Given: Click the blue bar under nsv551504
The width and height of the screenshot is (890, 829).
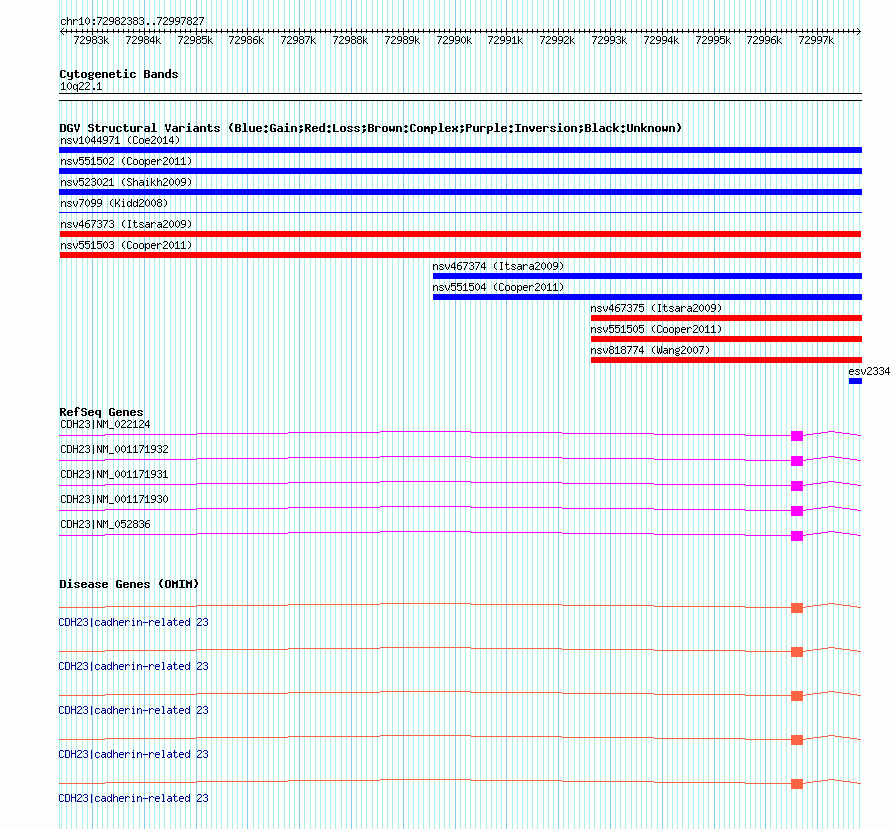Looking at the screenshot, I should [x=647, y=297].
